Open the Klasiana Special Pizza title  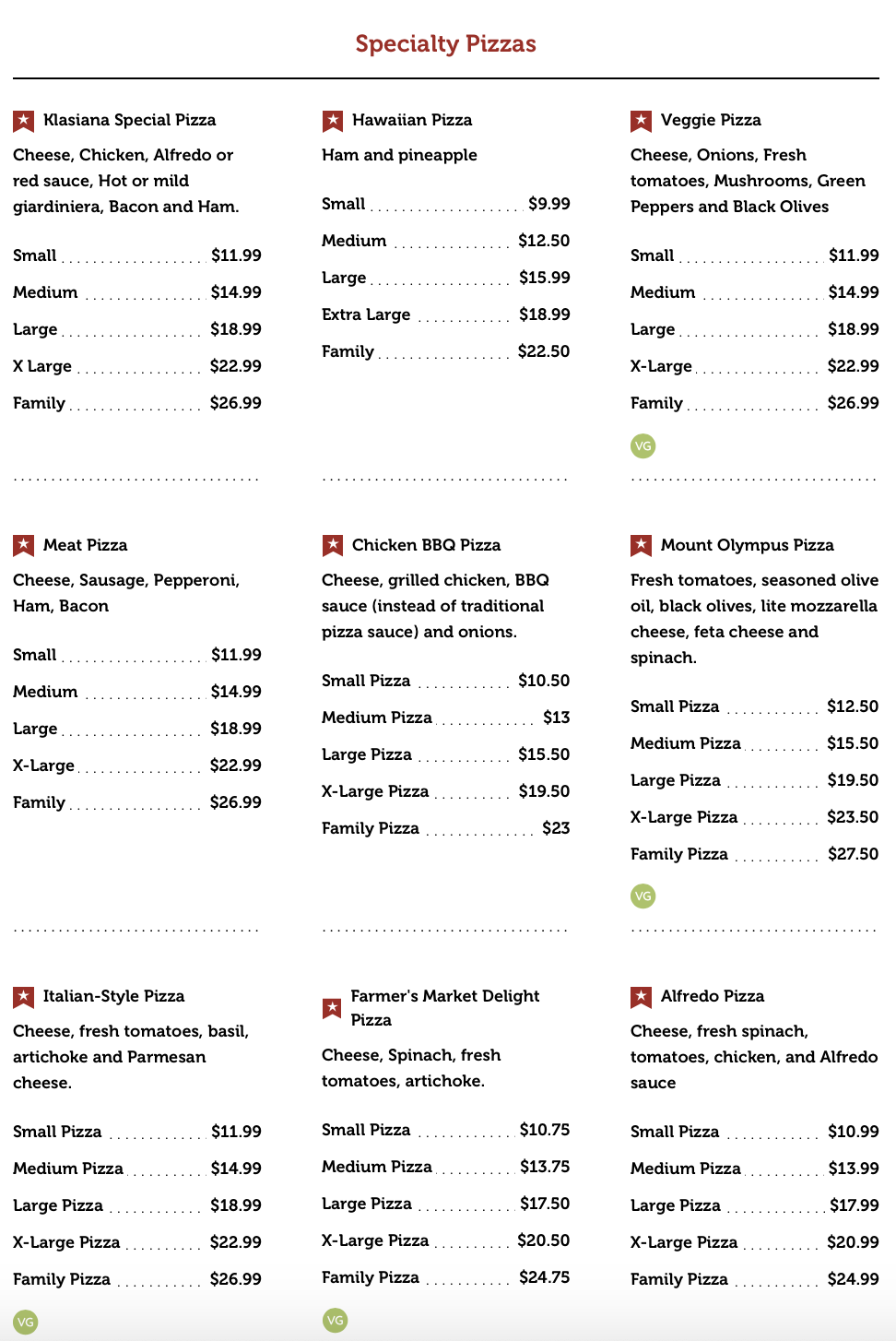pyautogui.click(x=129, y=120)
